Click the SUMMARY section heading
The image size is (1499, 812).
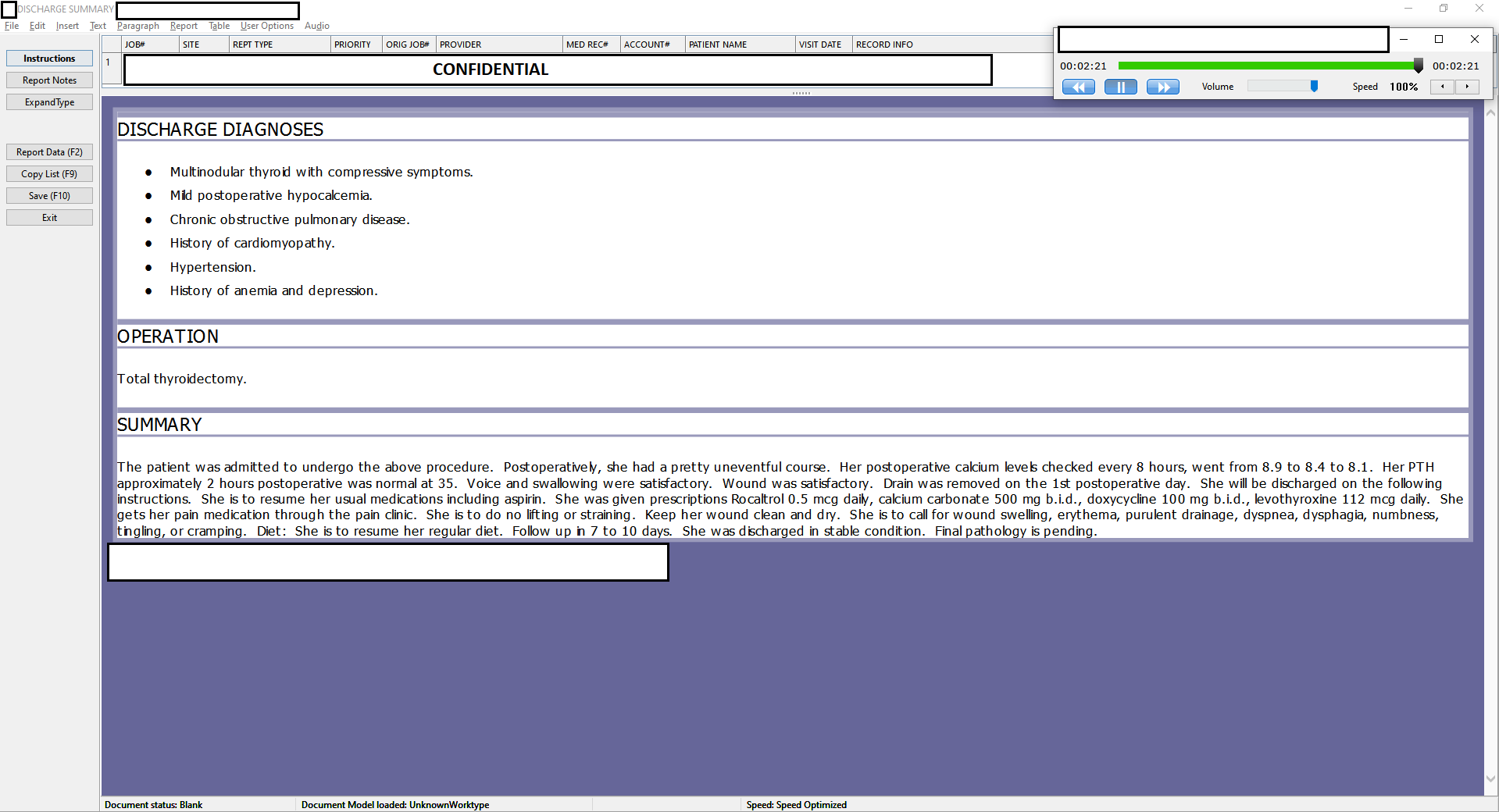click(x=159, y=425)
